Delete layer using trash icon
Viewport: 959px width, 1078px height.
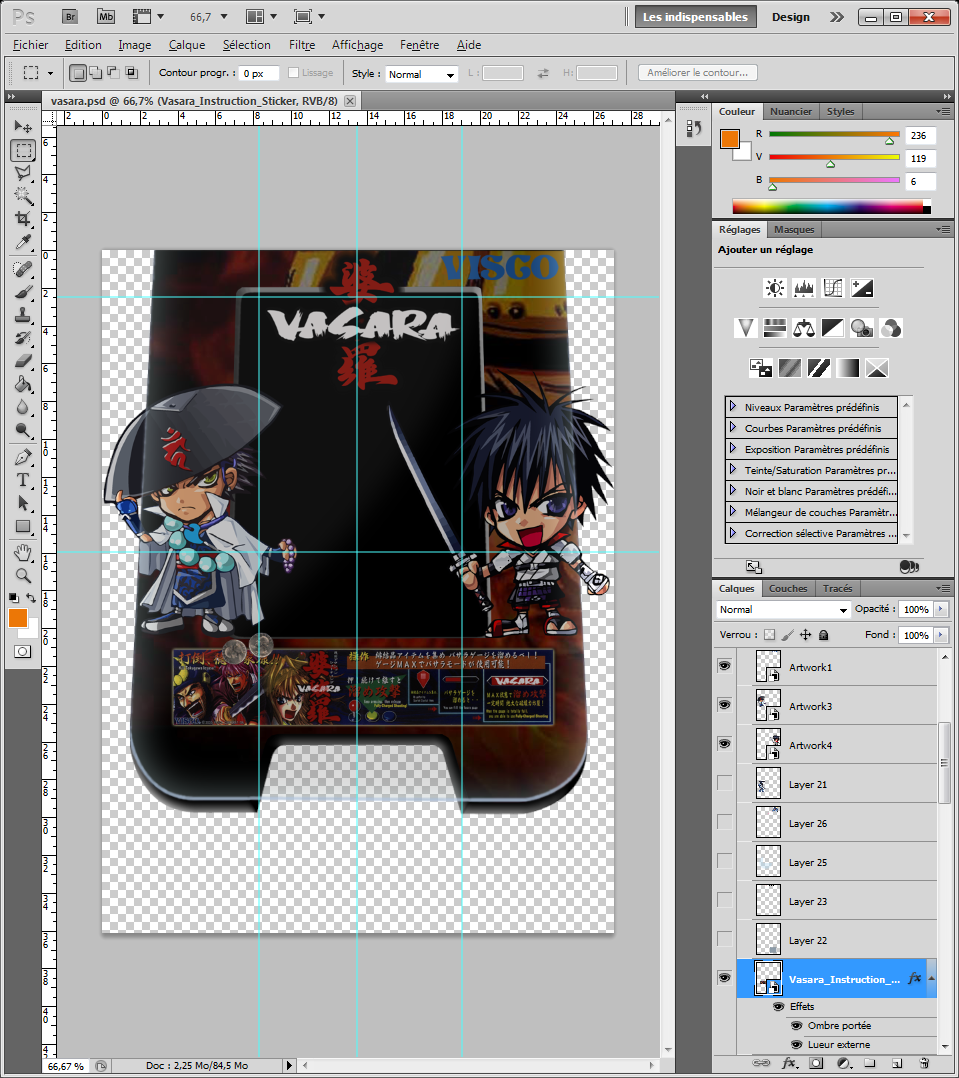tap(924, 1063)
